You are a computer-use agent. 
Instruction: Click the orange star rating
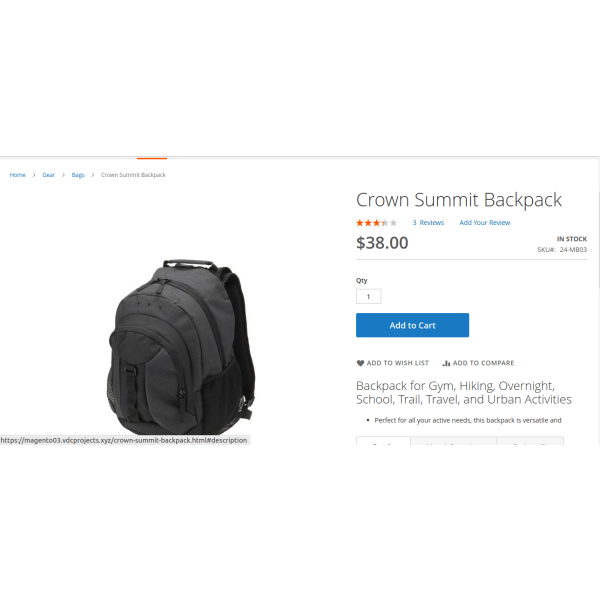tap(377, 223)
